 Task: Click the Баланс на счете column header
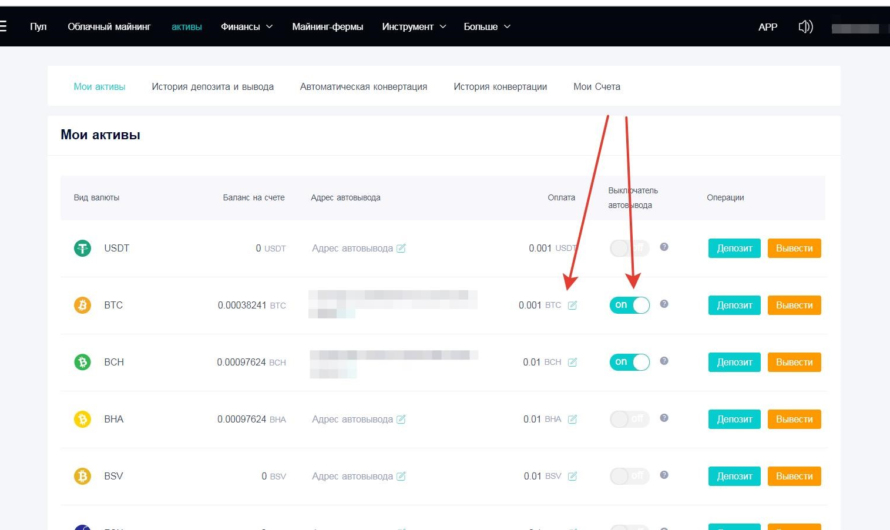pos(254,197)
